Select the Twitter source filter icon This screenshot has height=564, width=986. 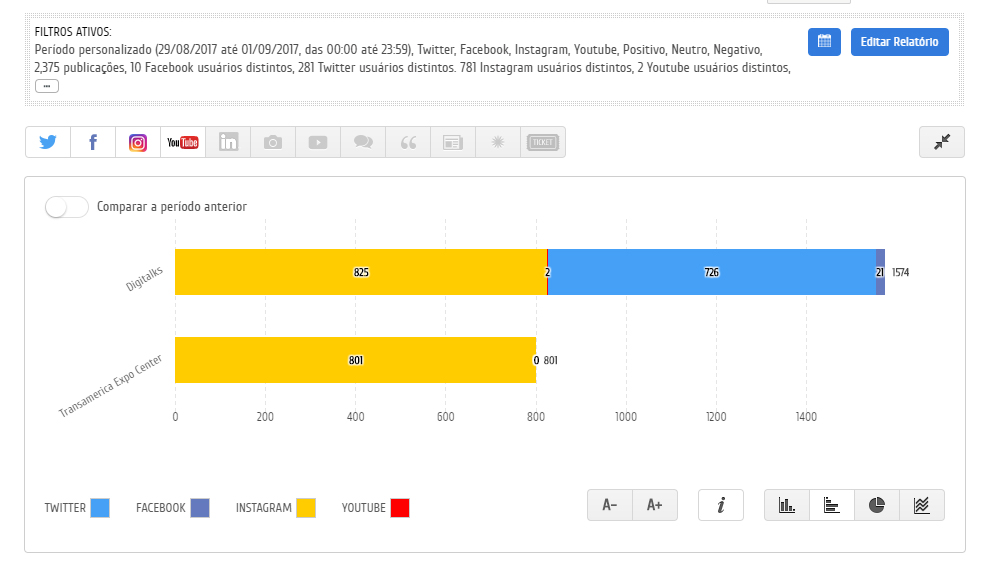pos(48,142)
